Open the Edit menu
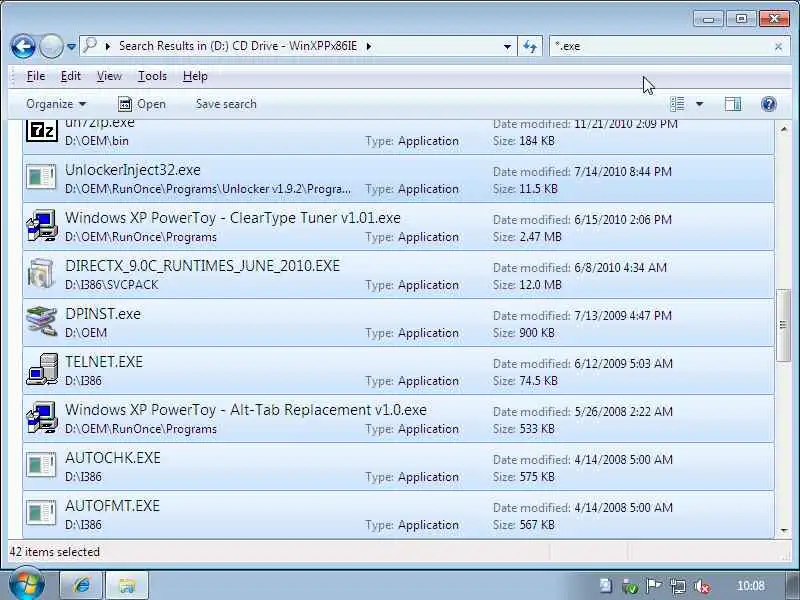 (70, 76)
